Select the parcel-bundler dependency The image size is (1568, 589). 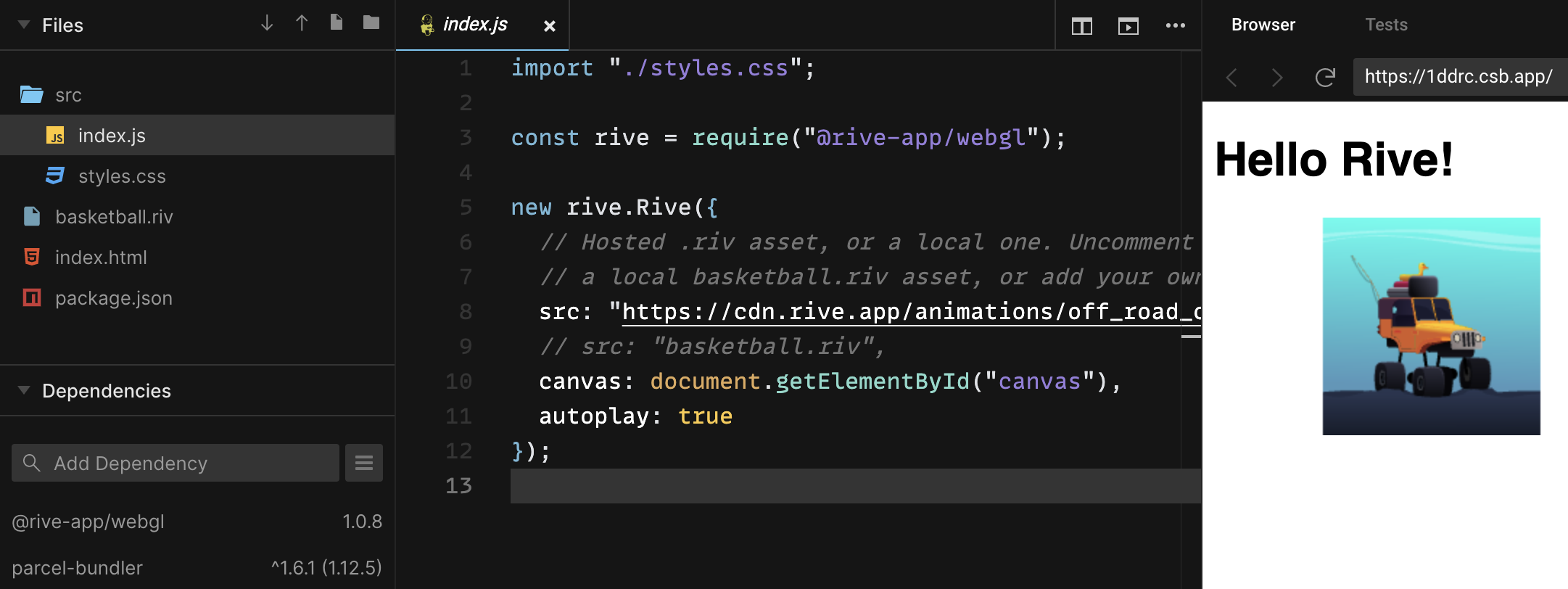pos(77,568)
